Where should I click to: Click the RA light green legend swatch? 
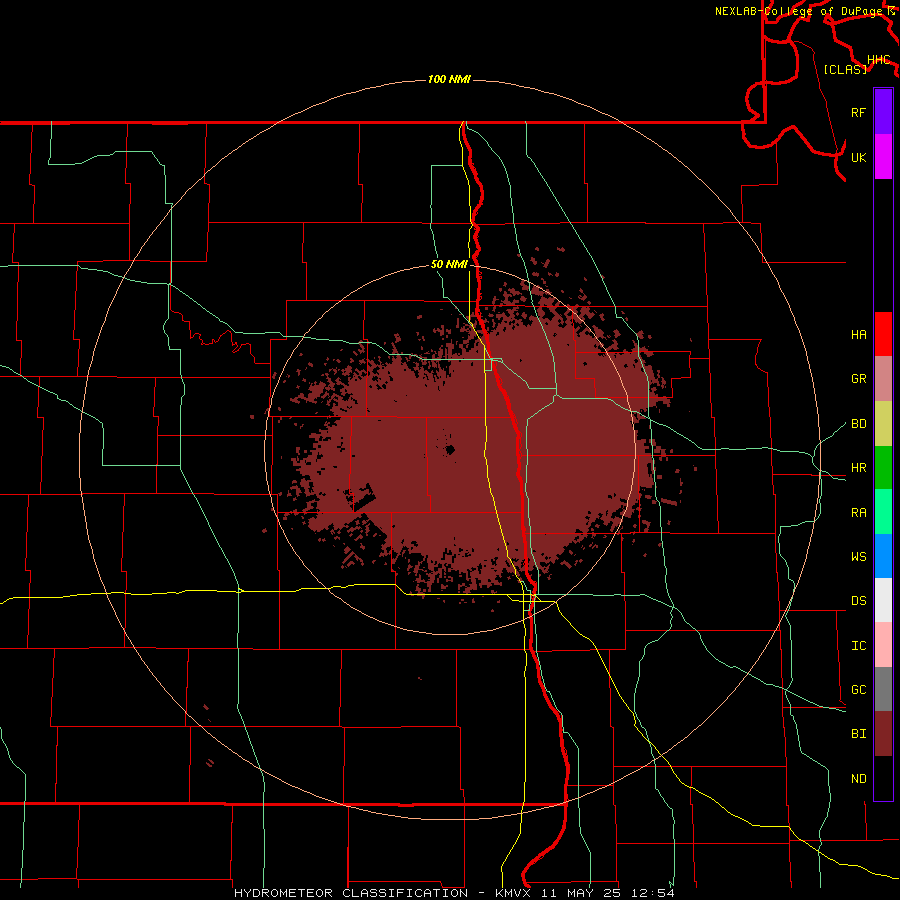[x=883, y=512]
